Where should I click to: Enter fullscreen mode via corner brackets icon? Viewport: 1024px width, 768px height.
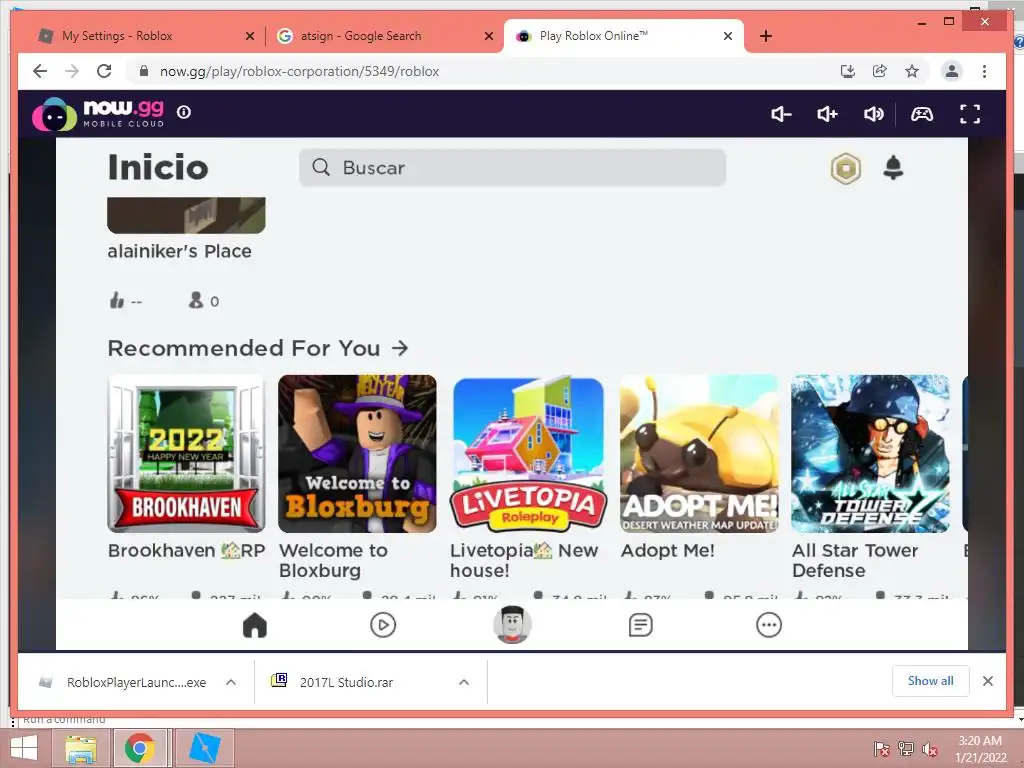click(970, 114)
